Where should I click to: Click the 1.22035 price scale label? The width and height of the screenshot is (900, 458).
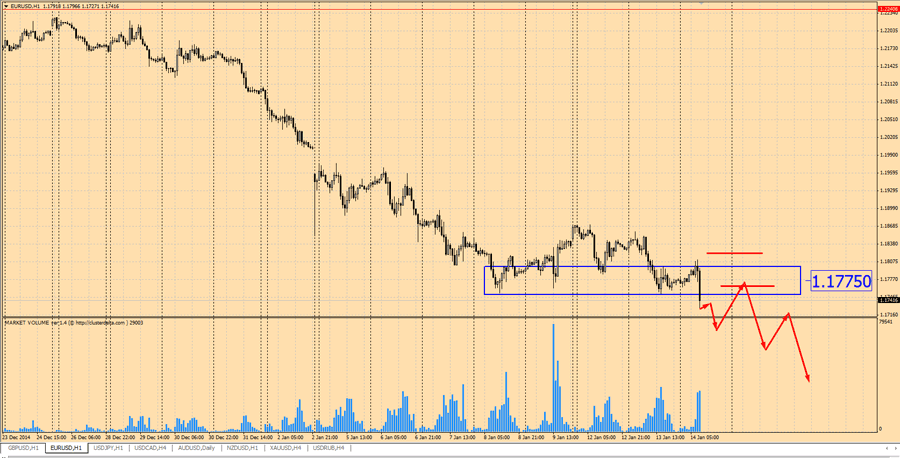[887, 30]
